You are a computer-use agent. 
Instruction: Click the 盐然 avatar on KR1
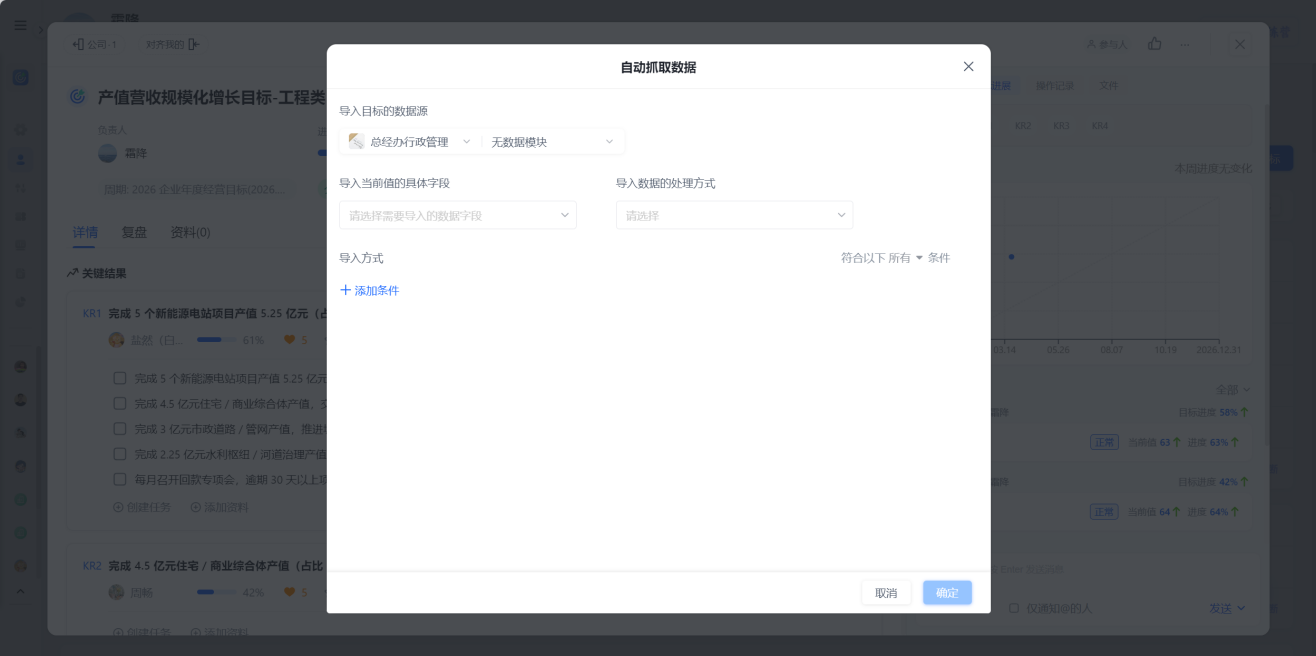click(x=116, y=340)
